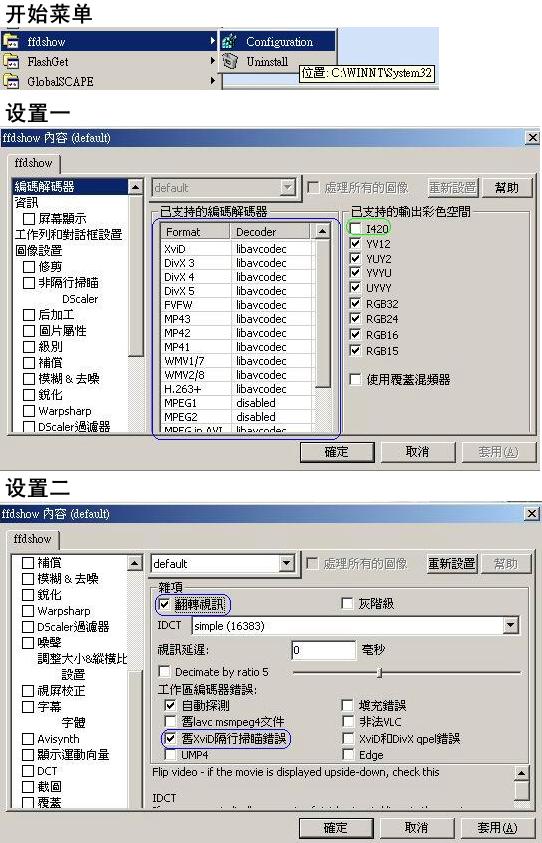Click the Configuration shortcut icon

230,41
